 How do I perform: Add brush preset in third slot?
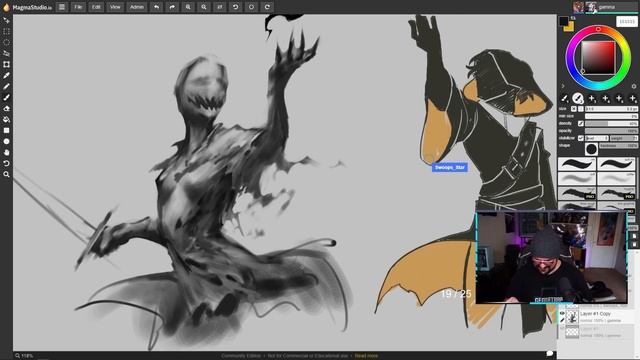pos(592,98)
